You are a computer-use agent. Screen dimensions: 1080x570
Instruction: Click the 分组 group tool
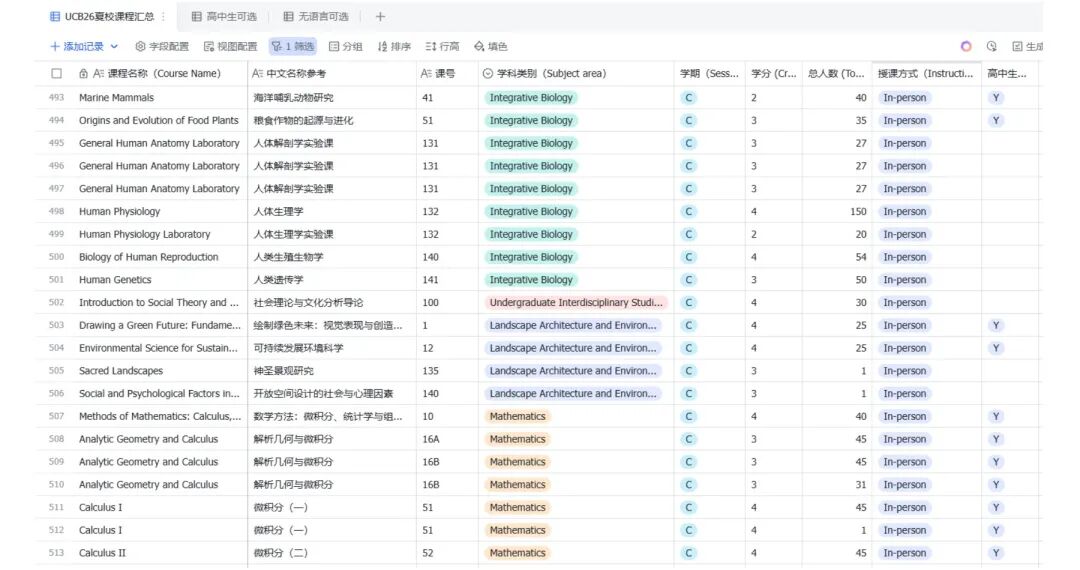point(345,46)
